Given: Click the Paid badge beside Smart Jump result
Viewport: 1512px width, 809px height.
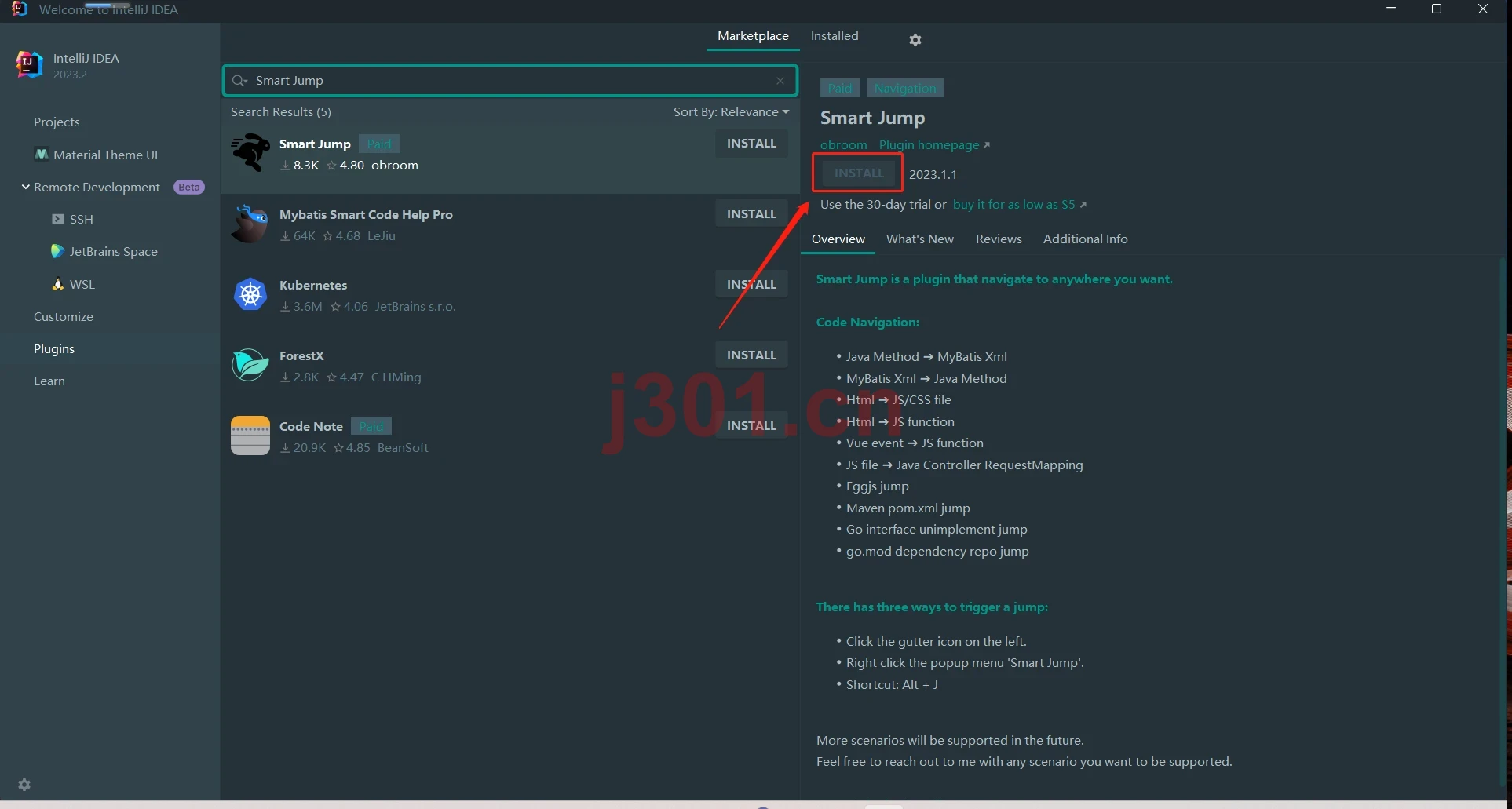Looking at the screenshot, I should tap(379, 144).
